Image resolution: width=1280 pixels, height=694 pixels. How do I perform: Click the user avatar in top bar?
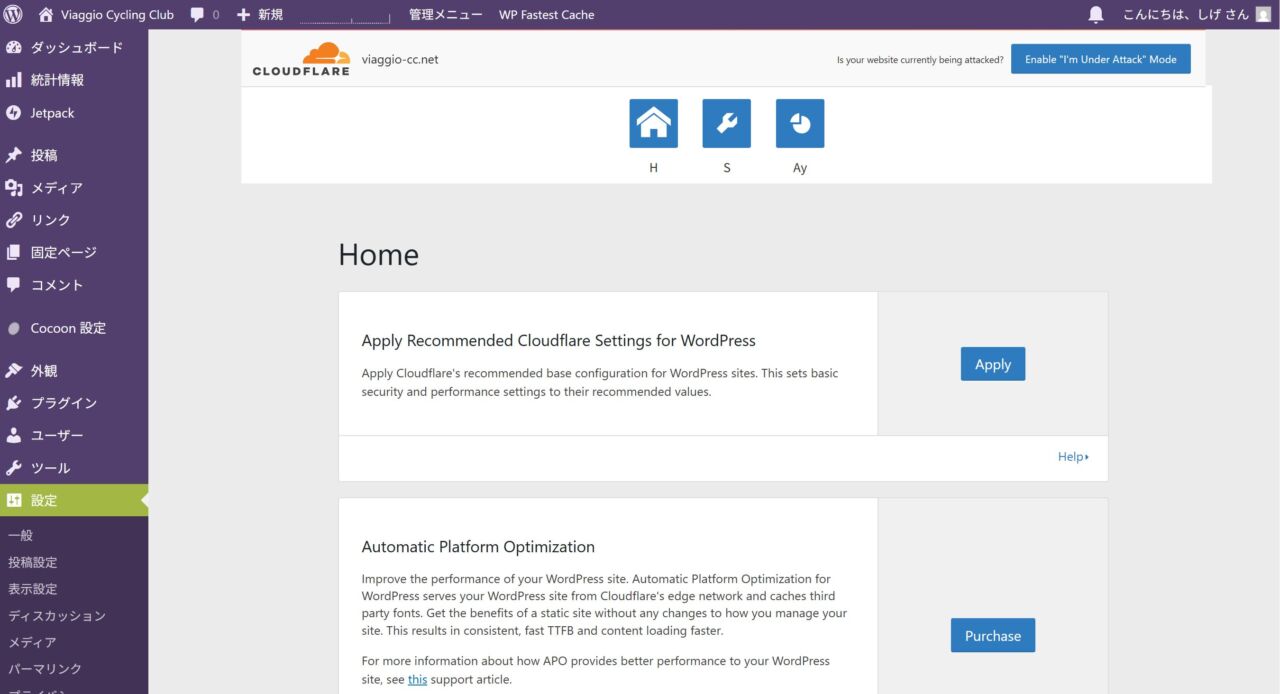(x=1263, y=15)
